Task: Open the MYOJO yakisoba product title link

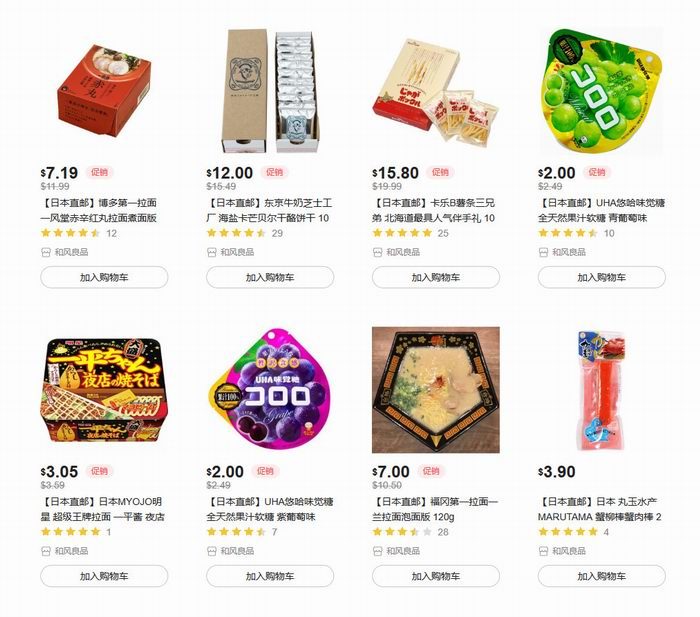Action: click(103, 509)
